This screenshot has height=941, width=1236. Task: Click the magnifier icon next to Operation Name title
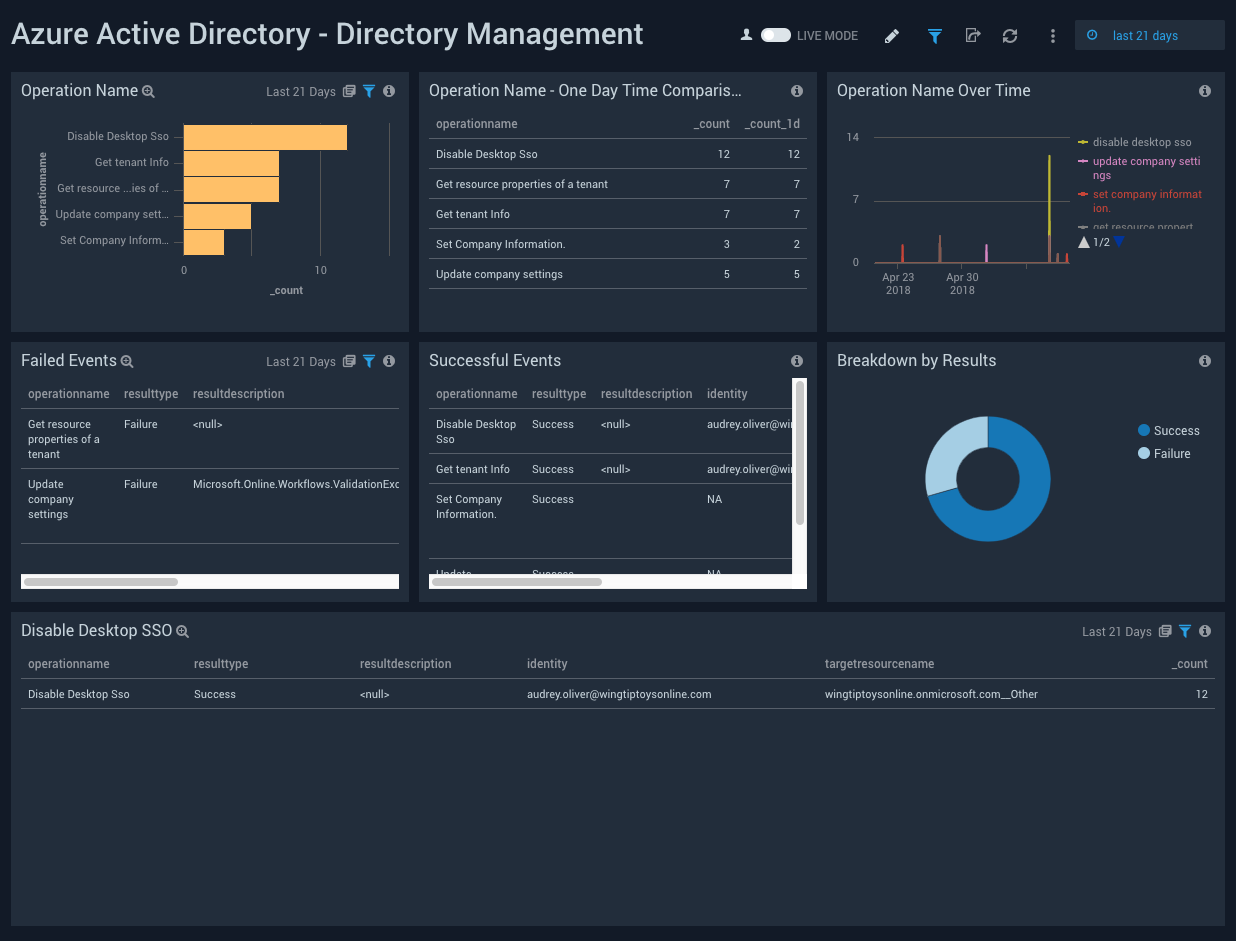tap(148, 90)
